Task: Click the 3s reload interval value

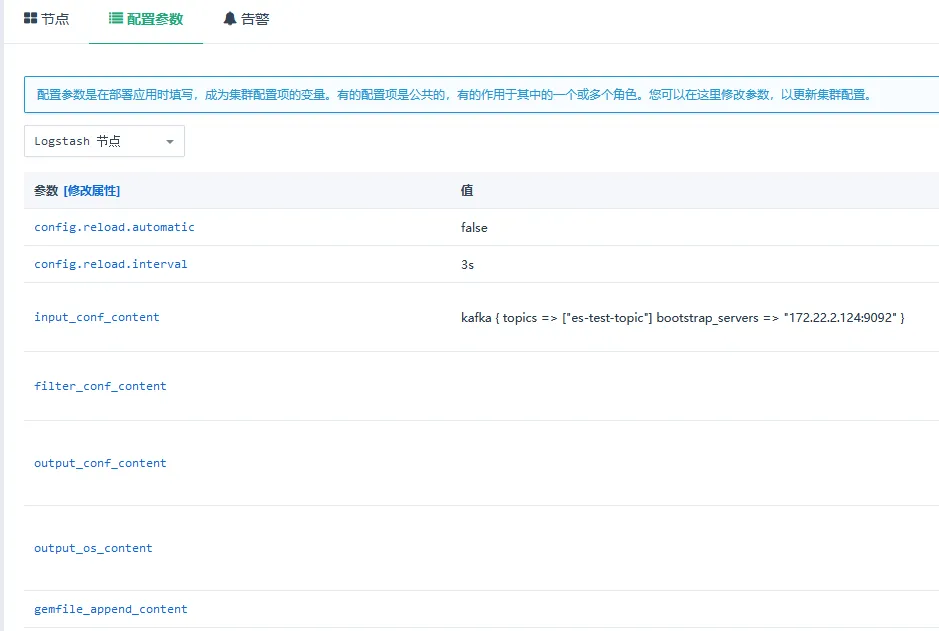Action: [x=467, y=265]
